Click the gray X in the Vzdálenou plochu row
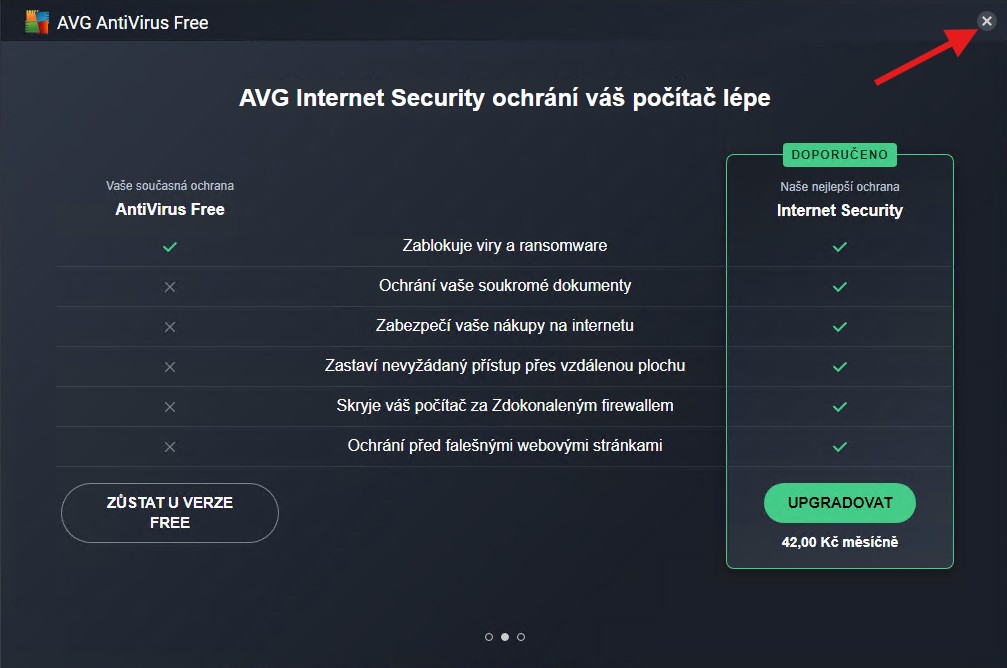Viewport: 1007px width, 668px height. pyautogui.click(x=170, y=366)
